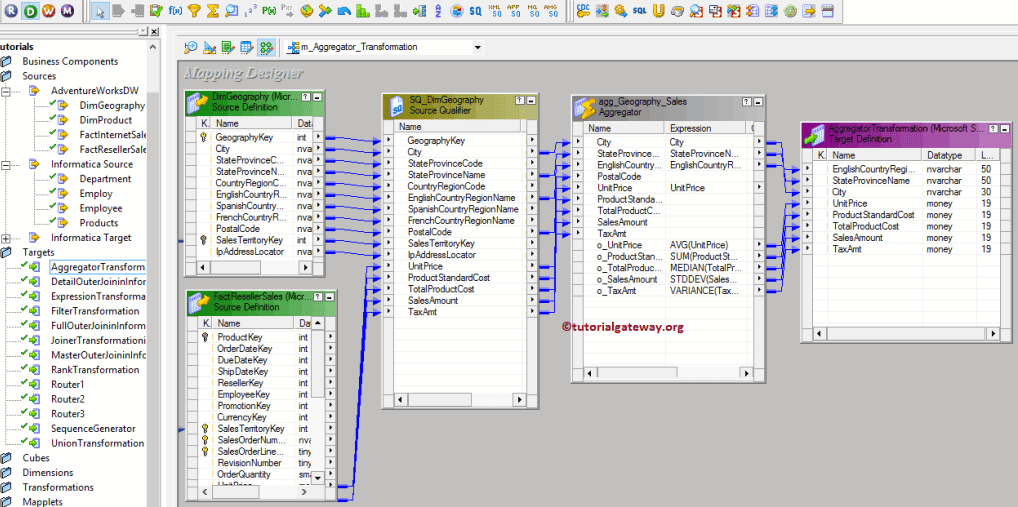Viewport: 1018px width, 507px height.
Task: Show help for agg_Geography_Sales box
Action: tap(747, 102)
